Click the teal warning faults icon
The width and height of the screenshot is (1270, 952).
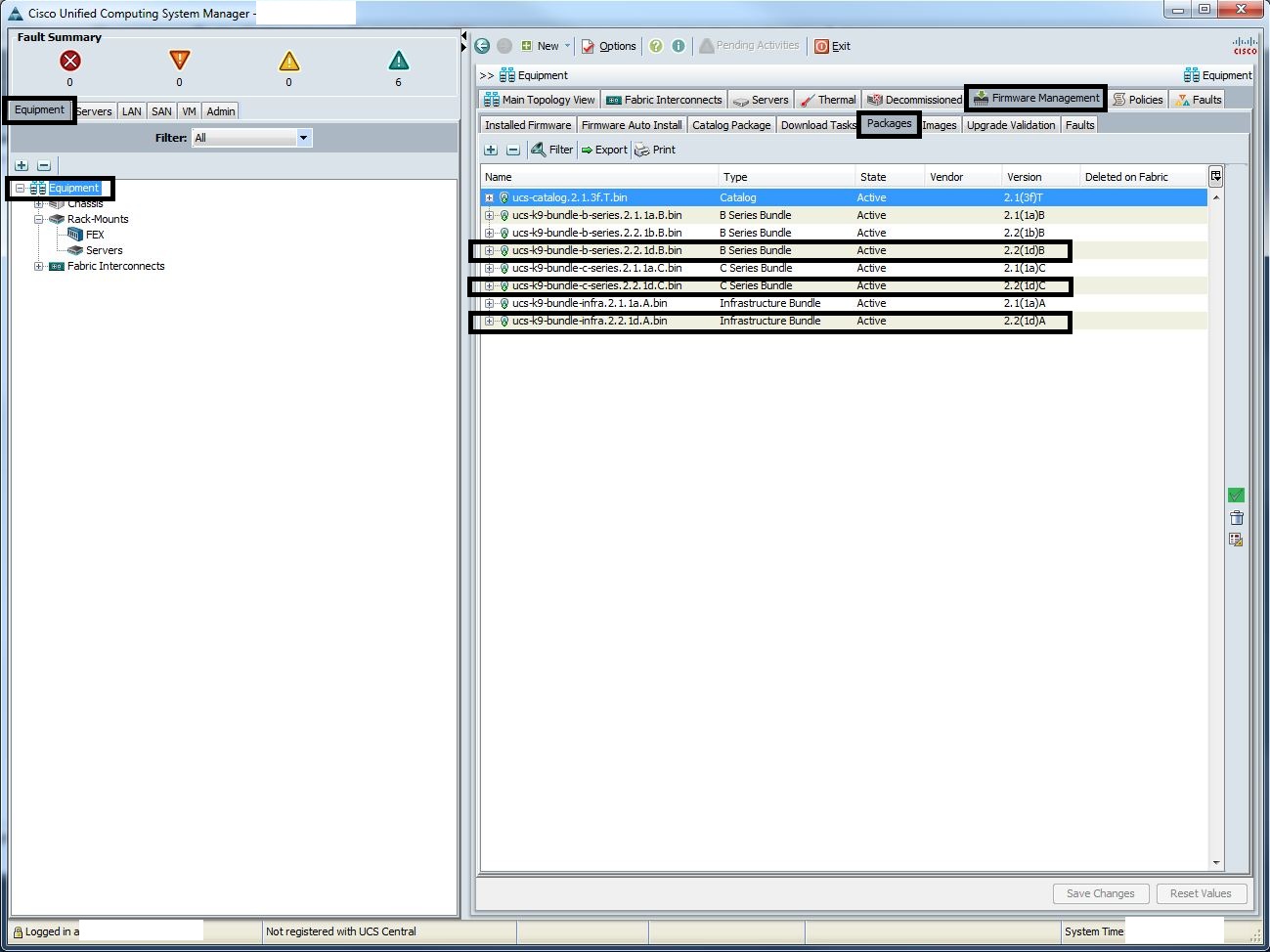pos(398,61)
